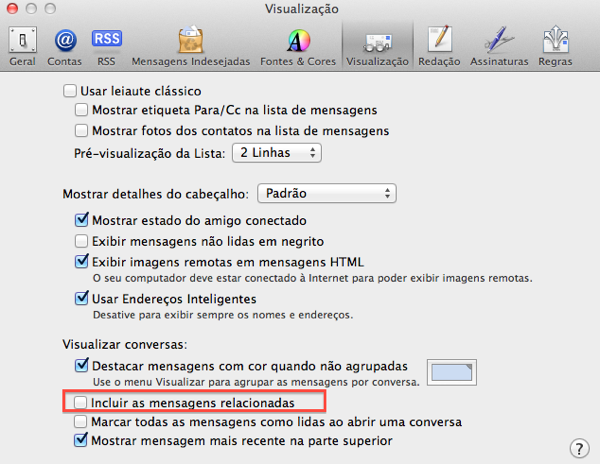Check Incluir as mensagens relacionadas
Viewport: 600px width, 464px height.
tap(80, 402)
